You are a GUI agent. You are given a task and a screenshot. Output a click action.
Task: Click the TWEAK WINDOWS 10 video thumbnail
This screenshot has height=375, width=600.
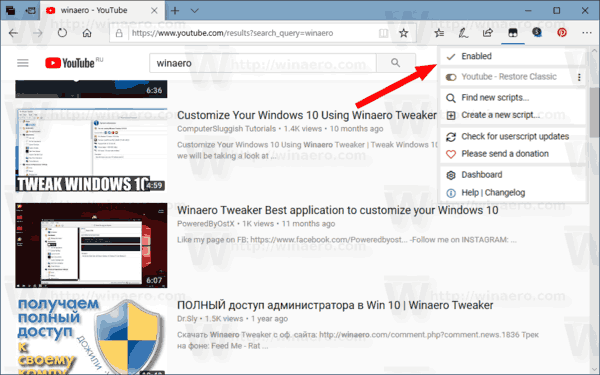tap(91, 150)
